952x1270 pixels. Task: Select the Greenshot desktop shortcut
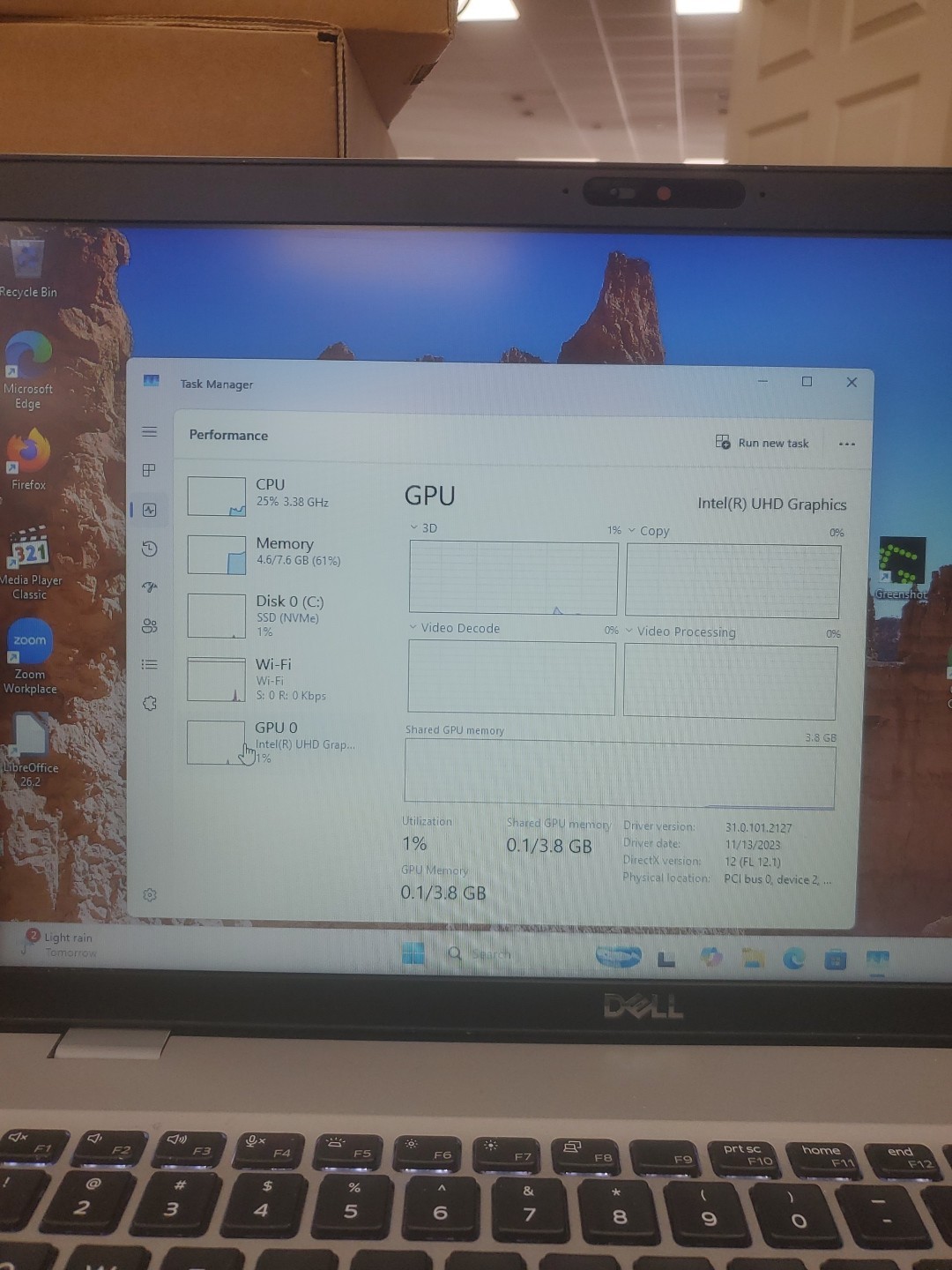(x=903, y=569)
